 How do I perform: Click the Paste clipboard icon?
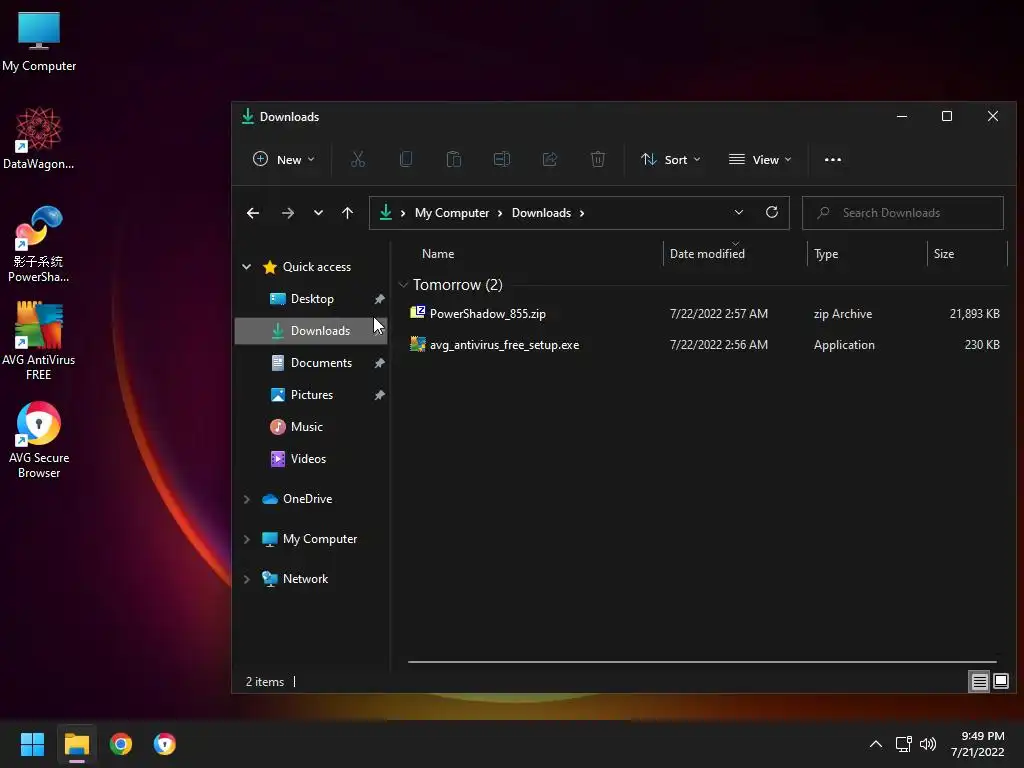454,159
